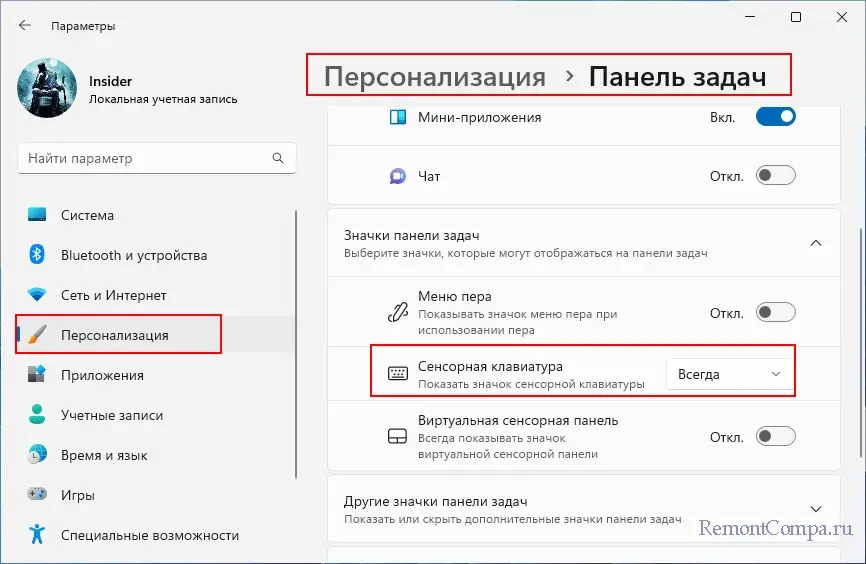
Task: Click the Приложения icon in the sidebar
Action: click(x=37, y=375)
